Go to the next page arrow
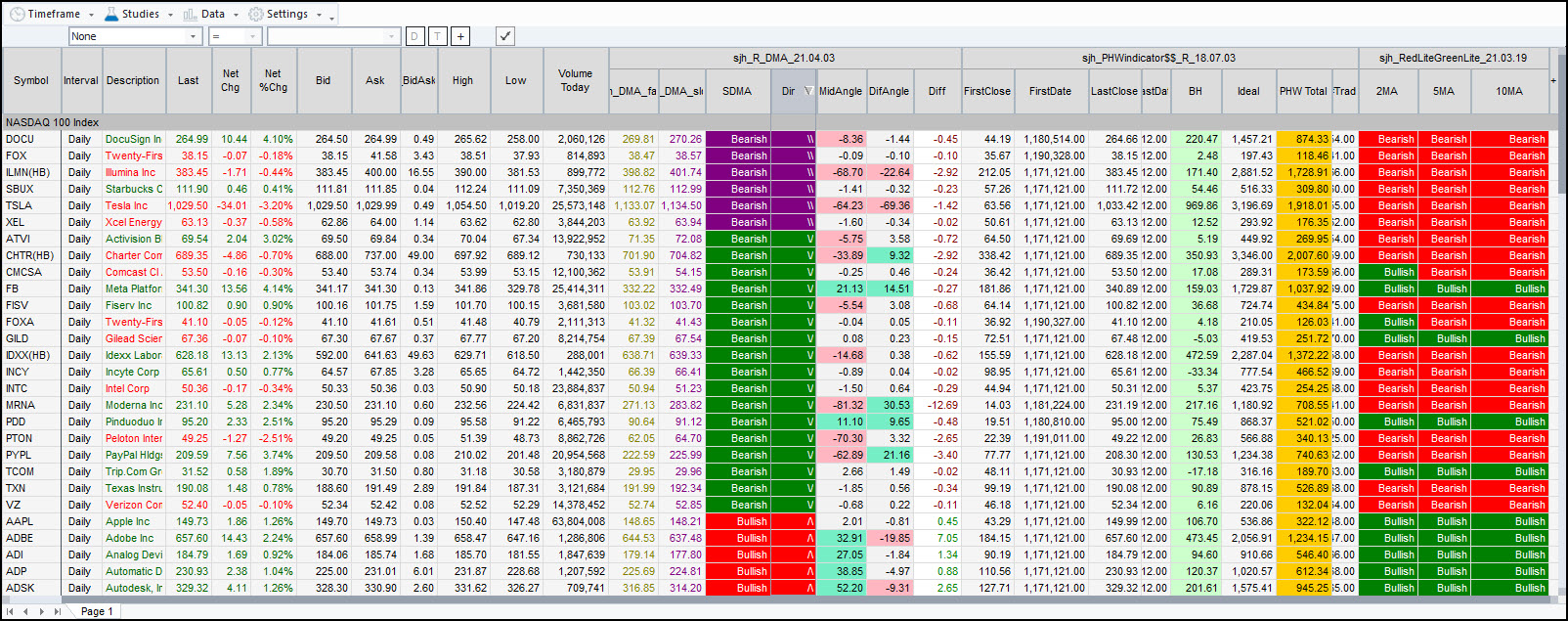1568x621 pixels. tap(41, 611)
